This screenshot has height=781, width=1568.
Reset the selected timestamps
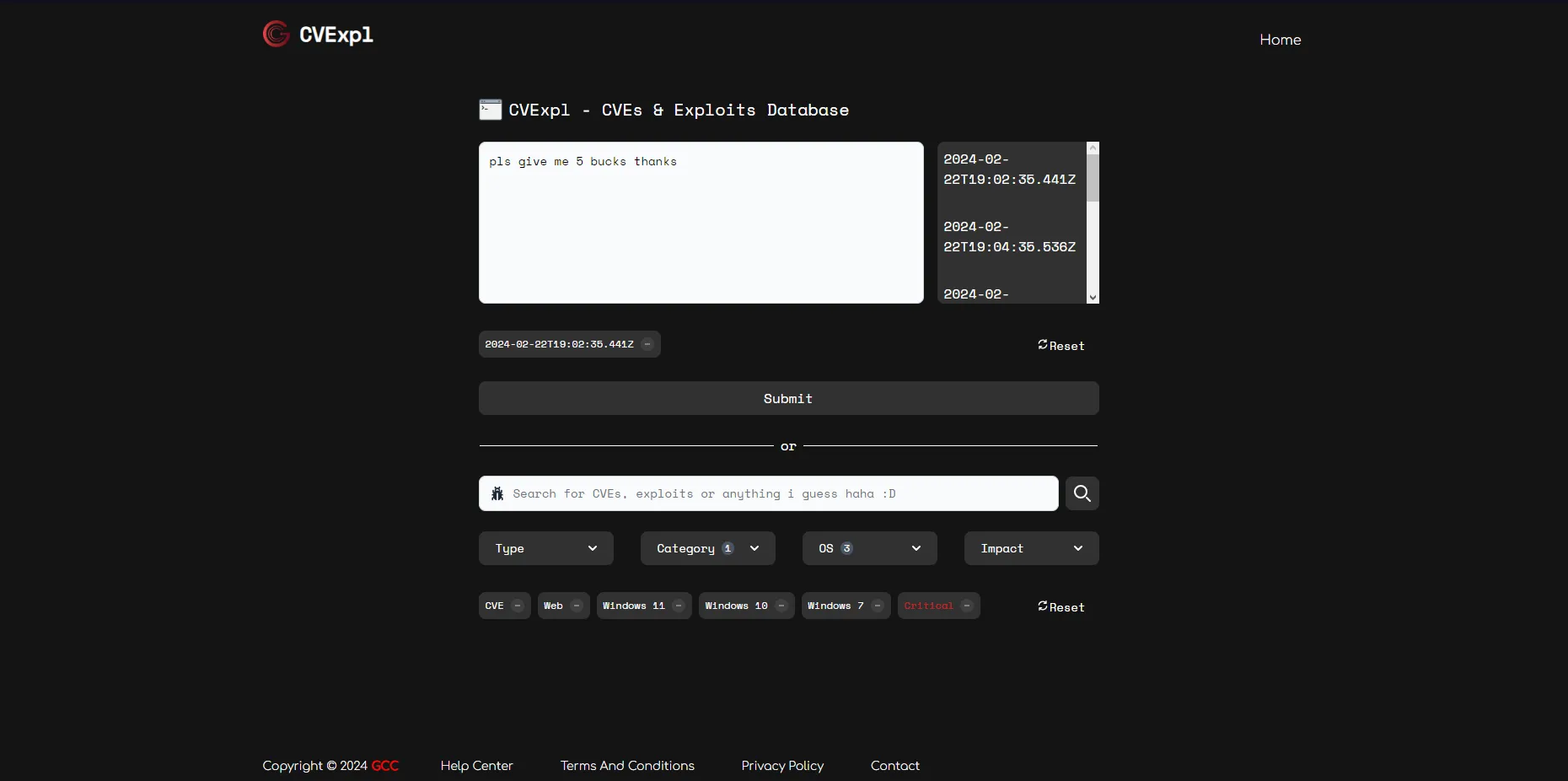point(1061,346)
